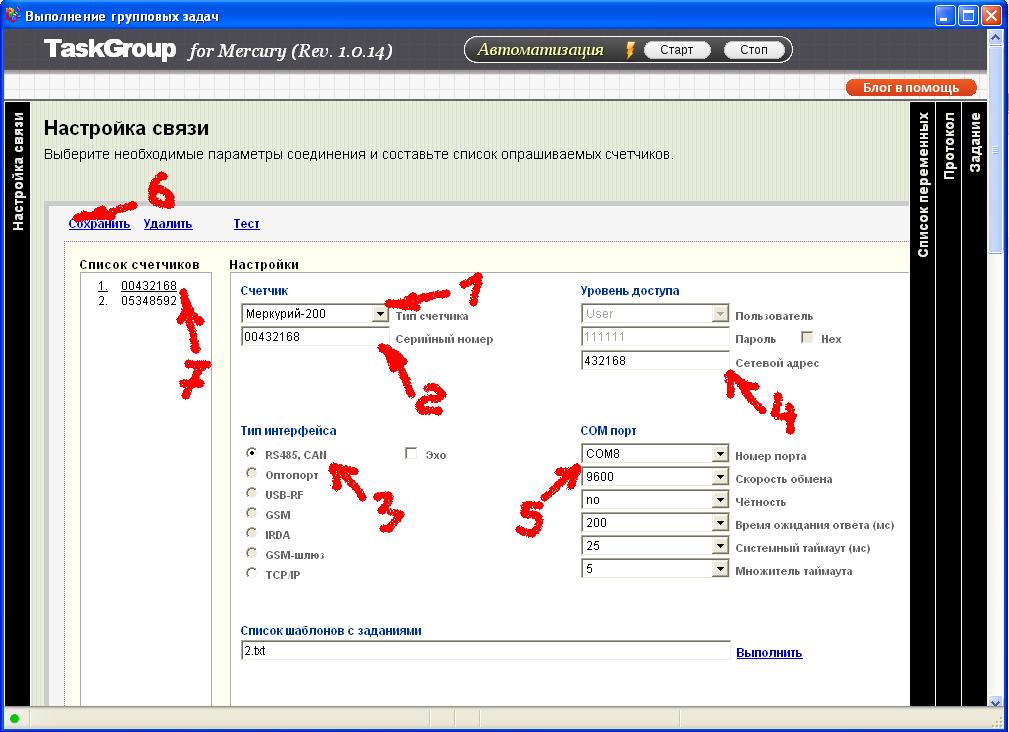The image size is (1009, 732).
Task: Click the Список шаблонов с заданиями field
Action: click(x=486, y=650)
